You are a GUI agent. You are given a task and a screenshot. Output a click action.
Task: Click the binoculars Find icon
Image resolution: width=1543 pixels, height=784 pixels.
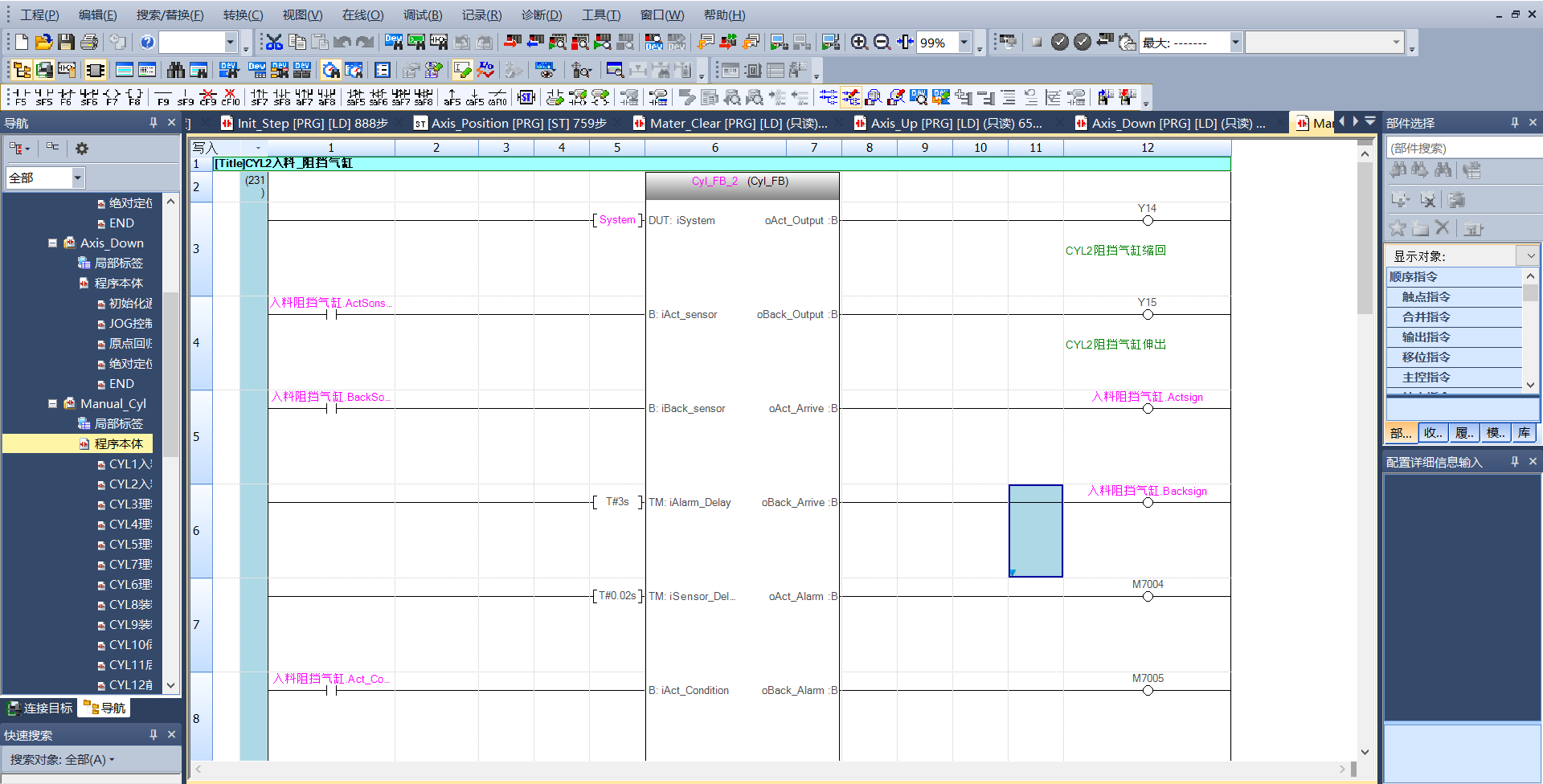point(175,71)
